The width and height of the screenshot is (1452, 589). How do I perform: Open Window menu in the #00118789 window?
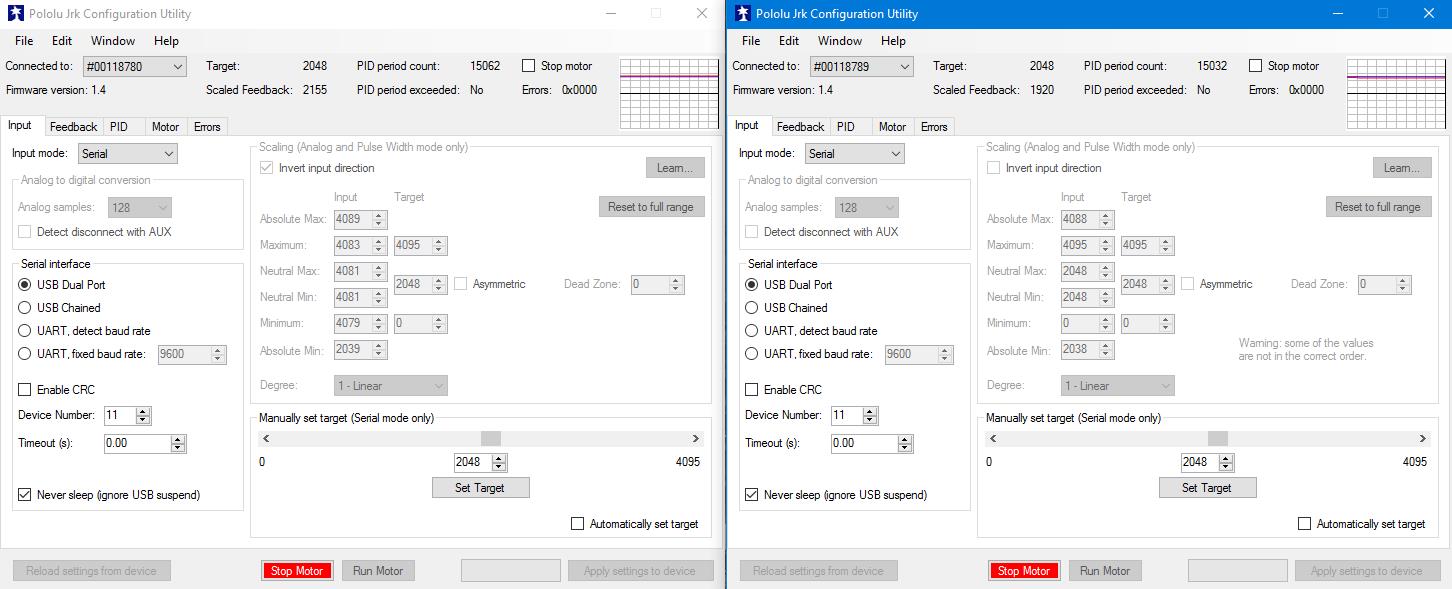tap(840, 41)
